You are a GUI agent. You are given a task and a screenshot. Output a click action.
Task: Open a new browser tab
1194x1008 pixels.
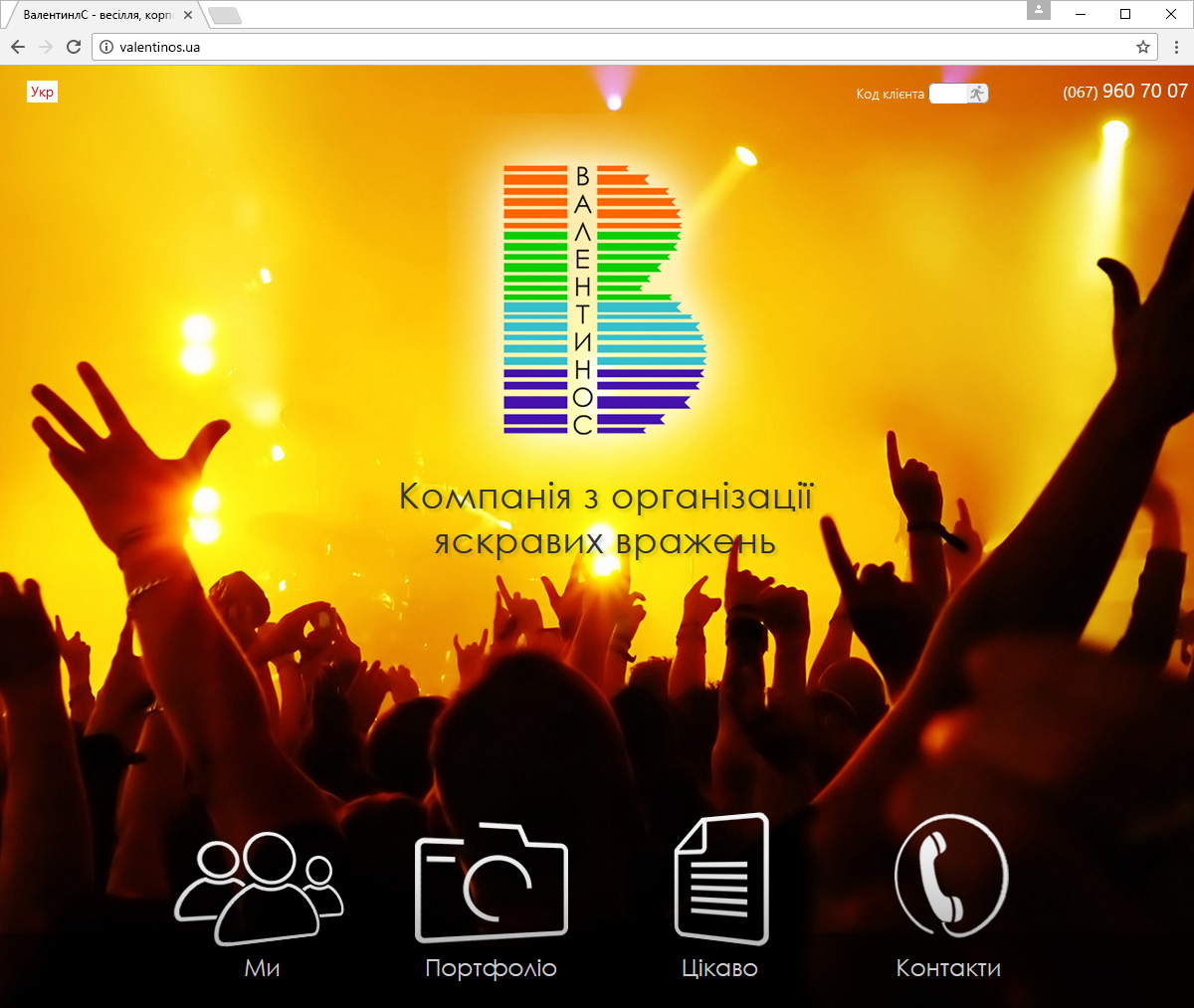pos(225,15)
